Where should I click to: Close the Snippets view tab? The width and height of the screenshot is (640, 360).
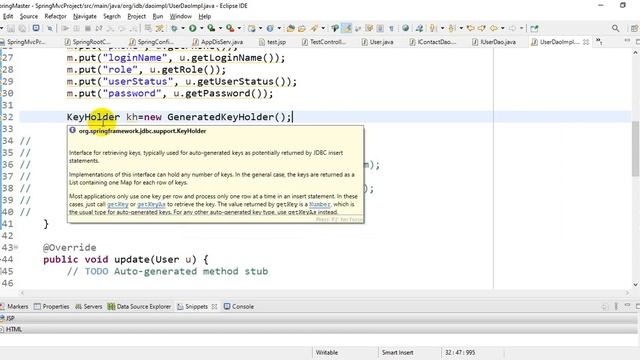coord(214,306)
